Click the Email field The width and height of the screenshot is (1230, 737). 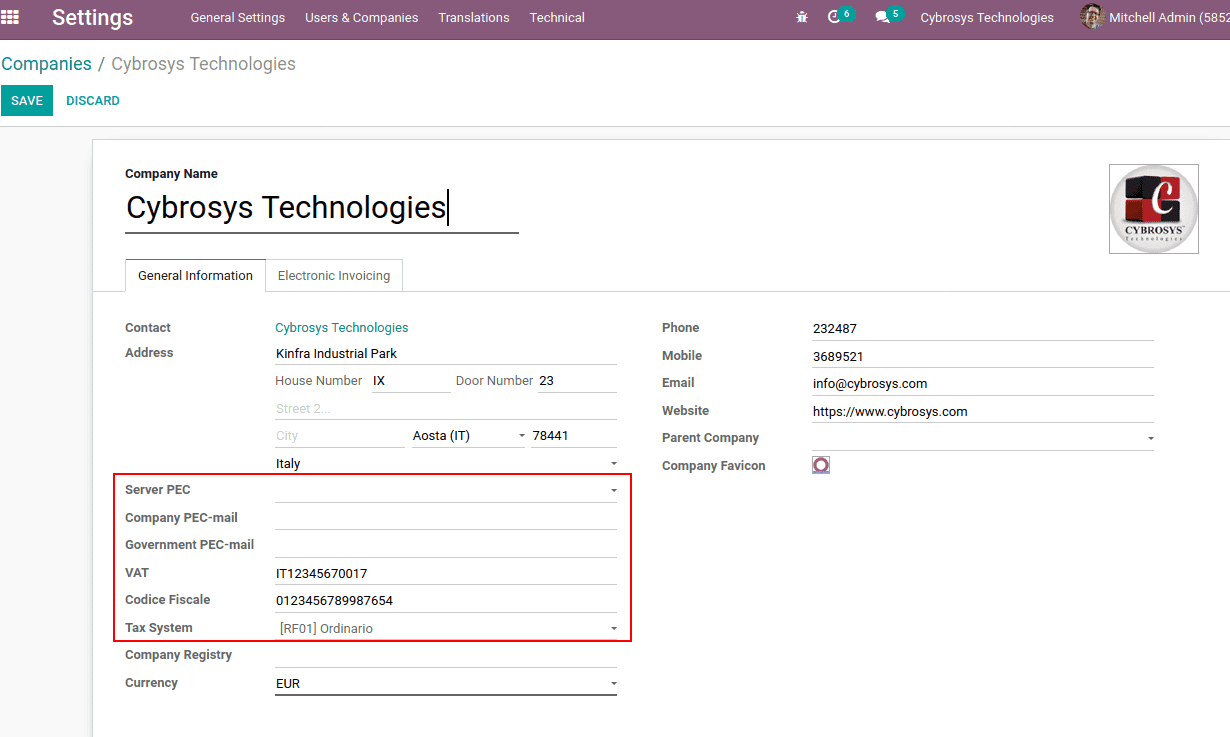pyautogui.click(x=983, y=384)
